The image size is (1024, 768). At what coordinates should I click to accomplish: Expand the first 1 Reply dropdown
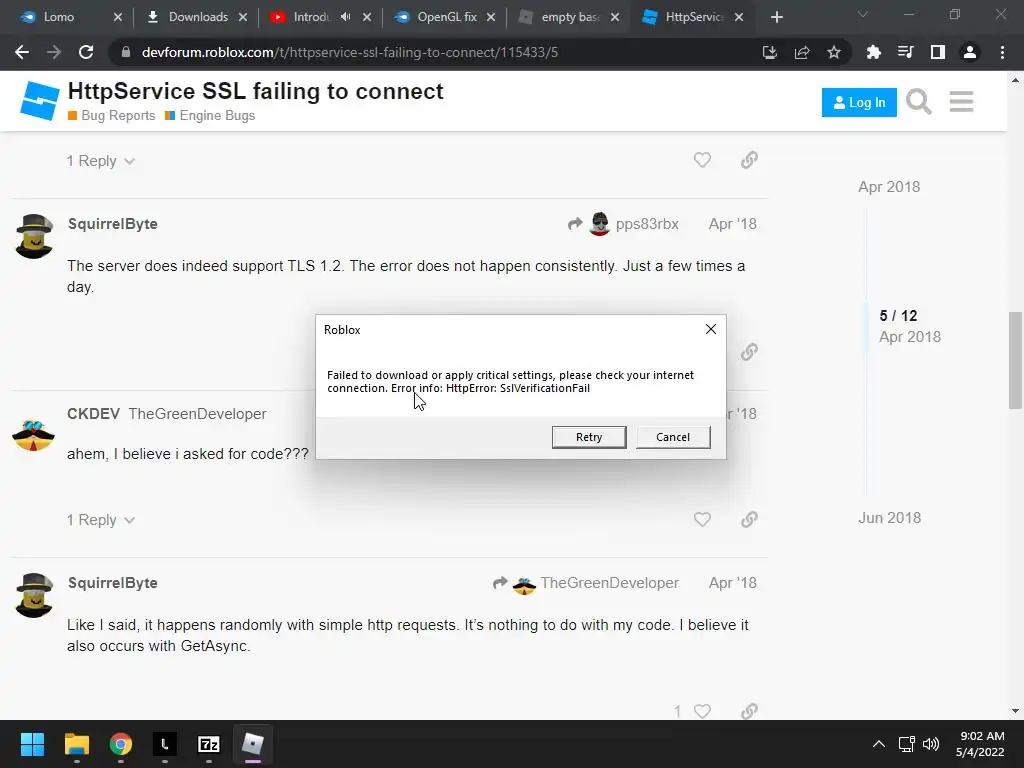point(101,161)
